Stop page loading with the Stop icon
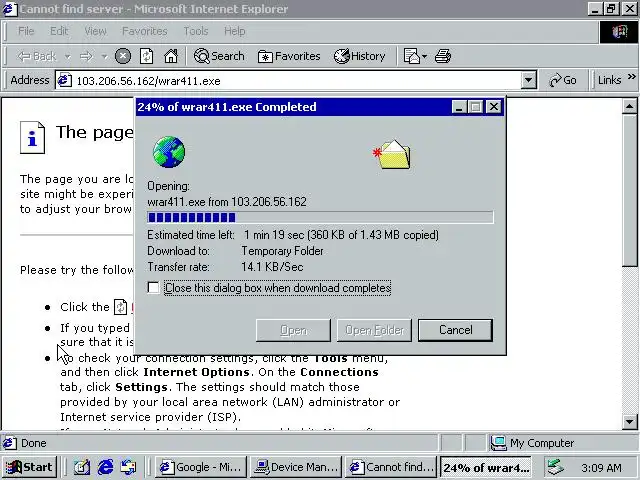The width and height of the screenshot is (640, 480). pyautogui.click(x=123, y=56)
